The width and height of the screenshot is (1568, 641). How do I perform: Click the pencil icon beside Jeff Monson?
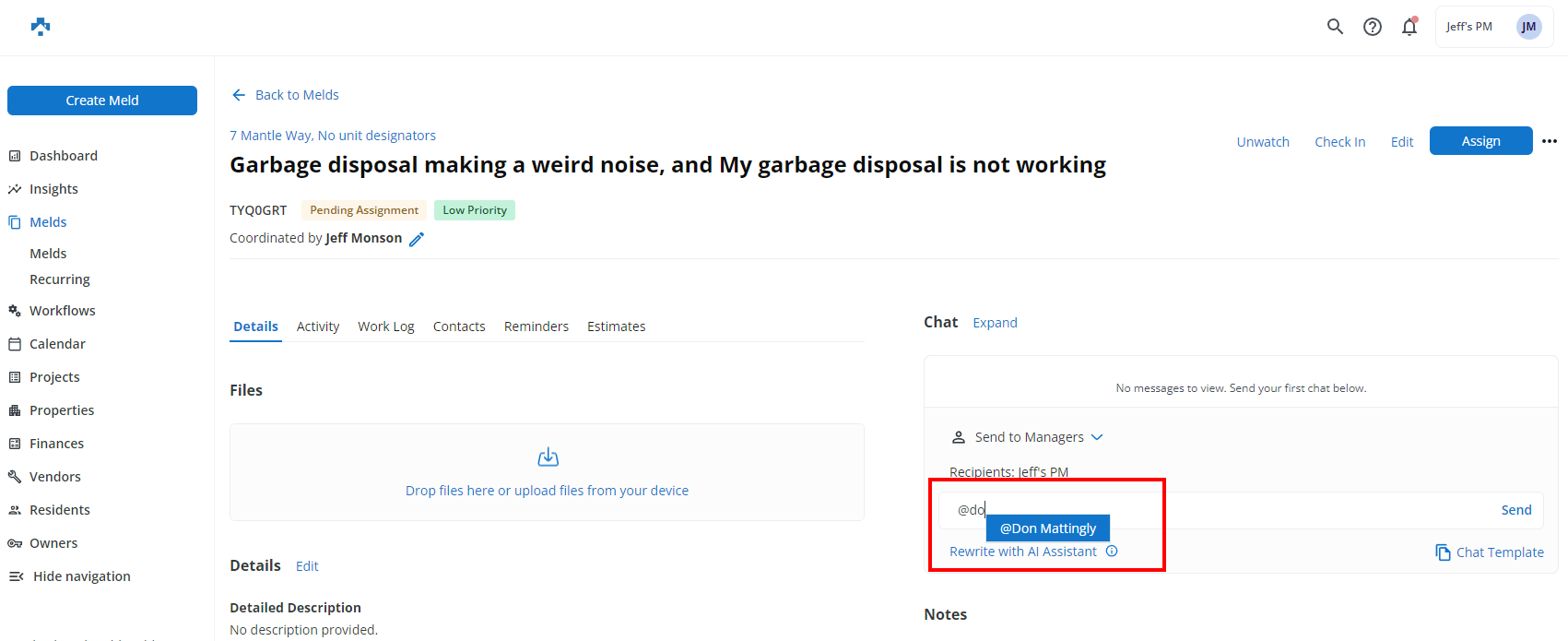(417, 239)
